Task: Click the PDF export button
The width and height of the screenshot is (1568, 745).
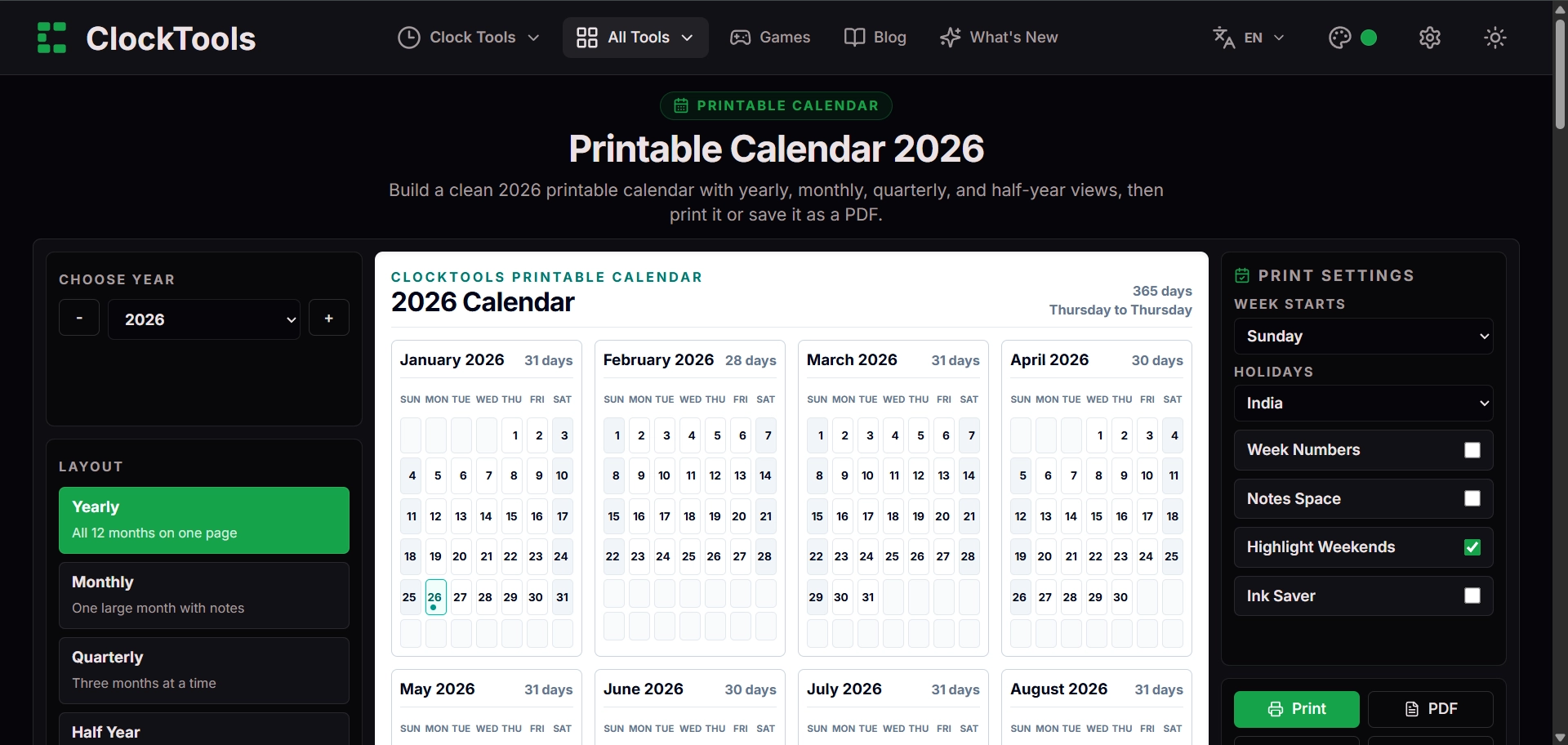Action: [x=1431, y=709]
